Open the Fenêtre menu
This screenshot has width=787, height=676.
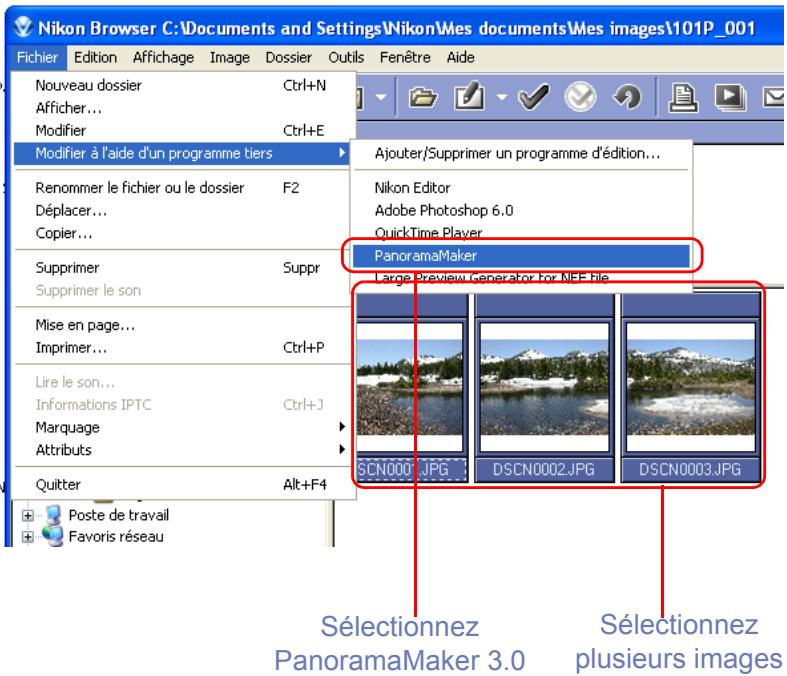pyautogui.click(x=405, y=57)
